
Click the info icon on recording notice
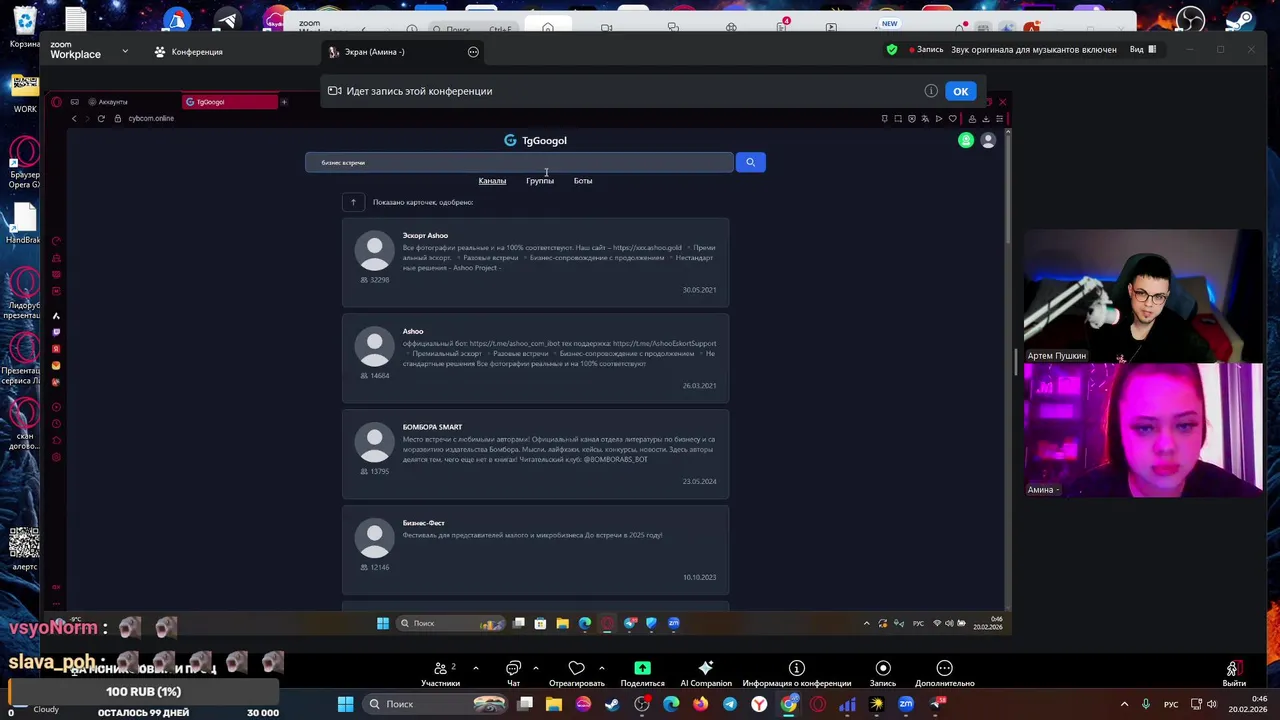point(931,91)
